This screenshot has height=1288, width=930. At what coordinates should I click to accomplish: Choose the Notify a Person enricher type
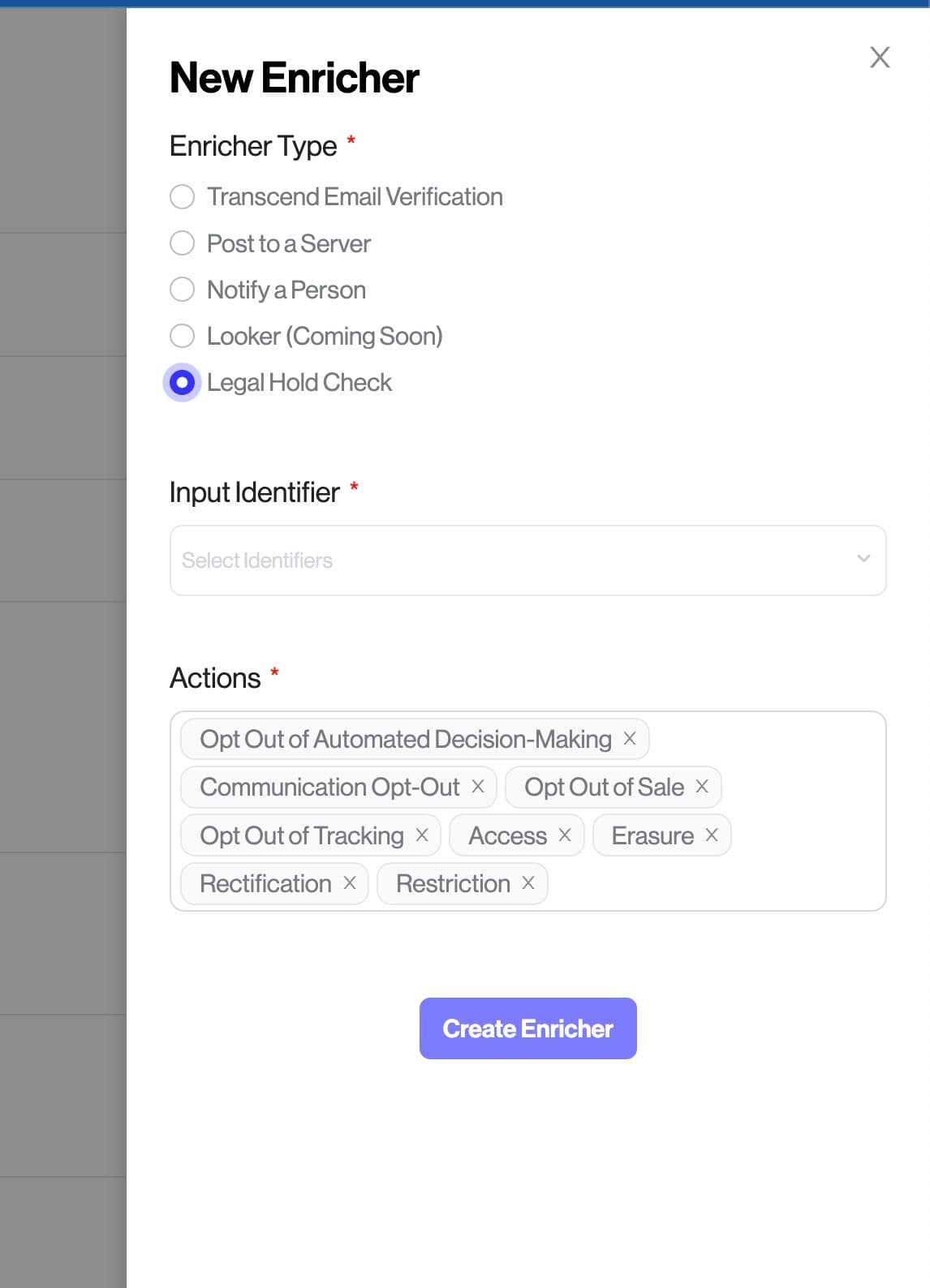pos(183,290)
